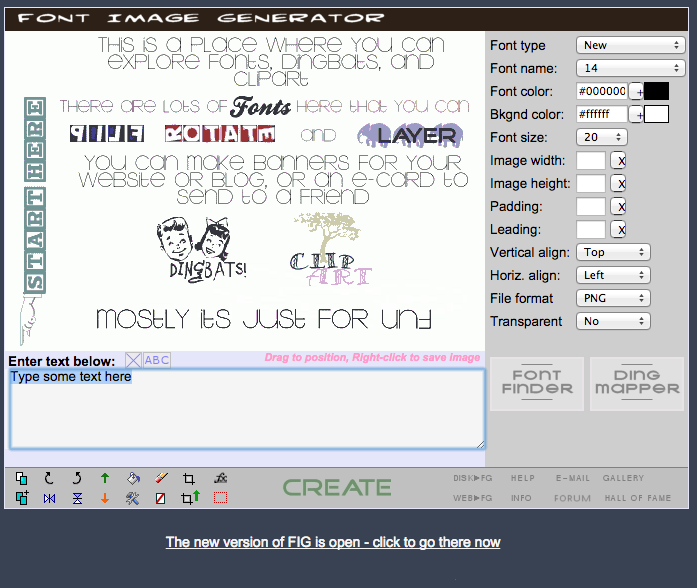Click the copy layer icon with overlapping squares
697x588 pixels.
(21, 479)
